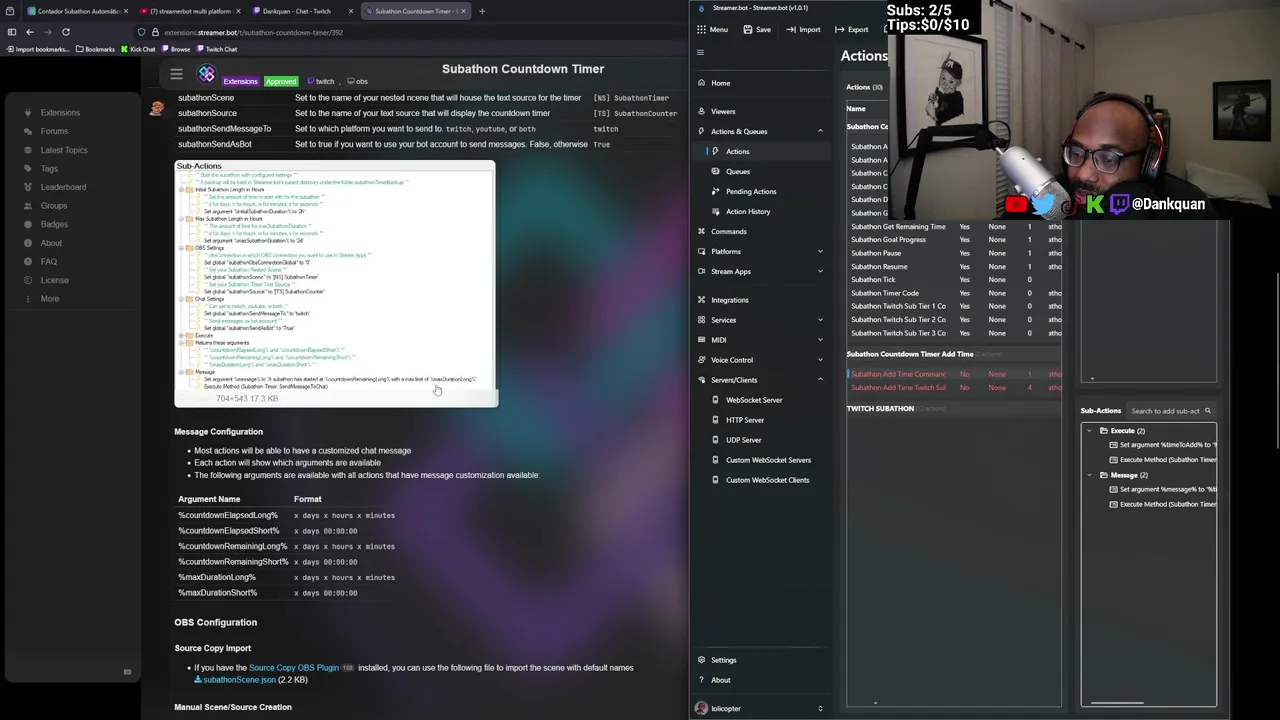
Task: Collapse Message sub-action group
Action: 1090,475
